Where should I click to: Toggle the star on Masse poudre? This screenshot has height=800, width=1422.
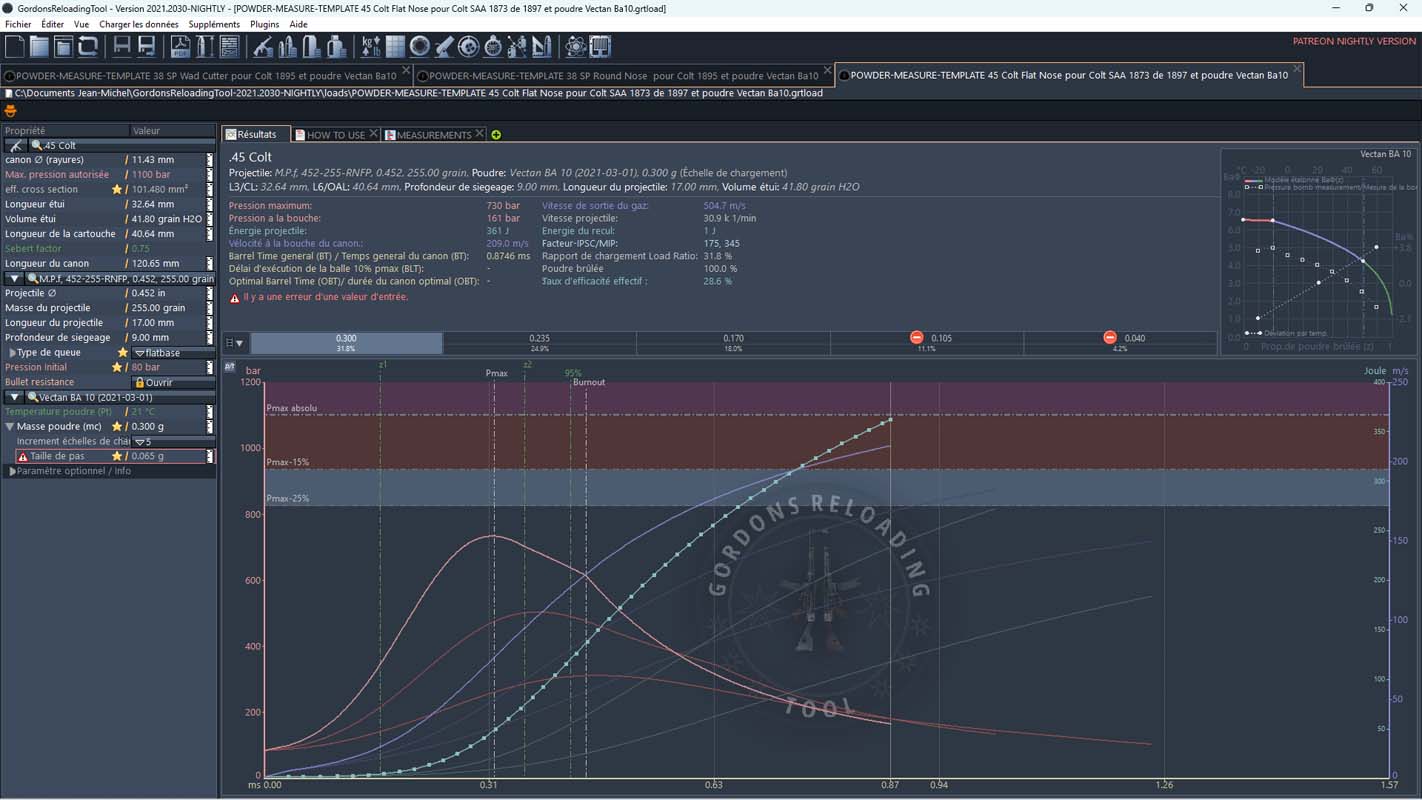pos(117,427)
